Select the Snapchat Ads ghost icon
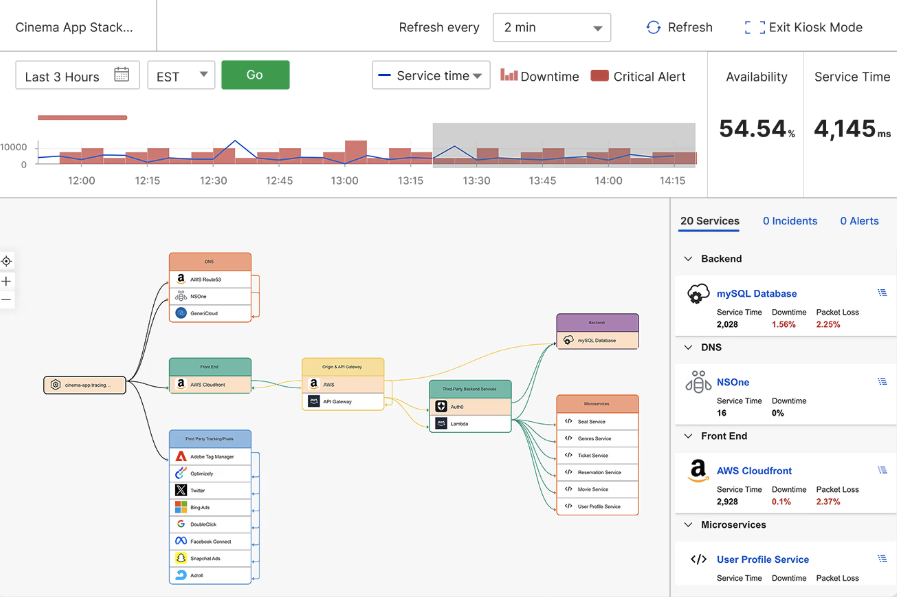 181,558
